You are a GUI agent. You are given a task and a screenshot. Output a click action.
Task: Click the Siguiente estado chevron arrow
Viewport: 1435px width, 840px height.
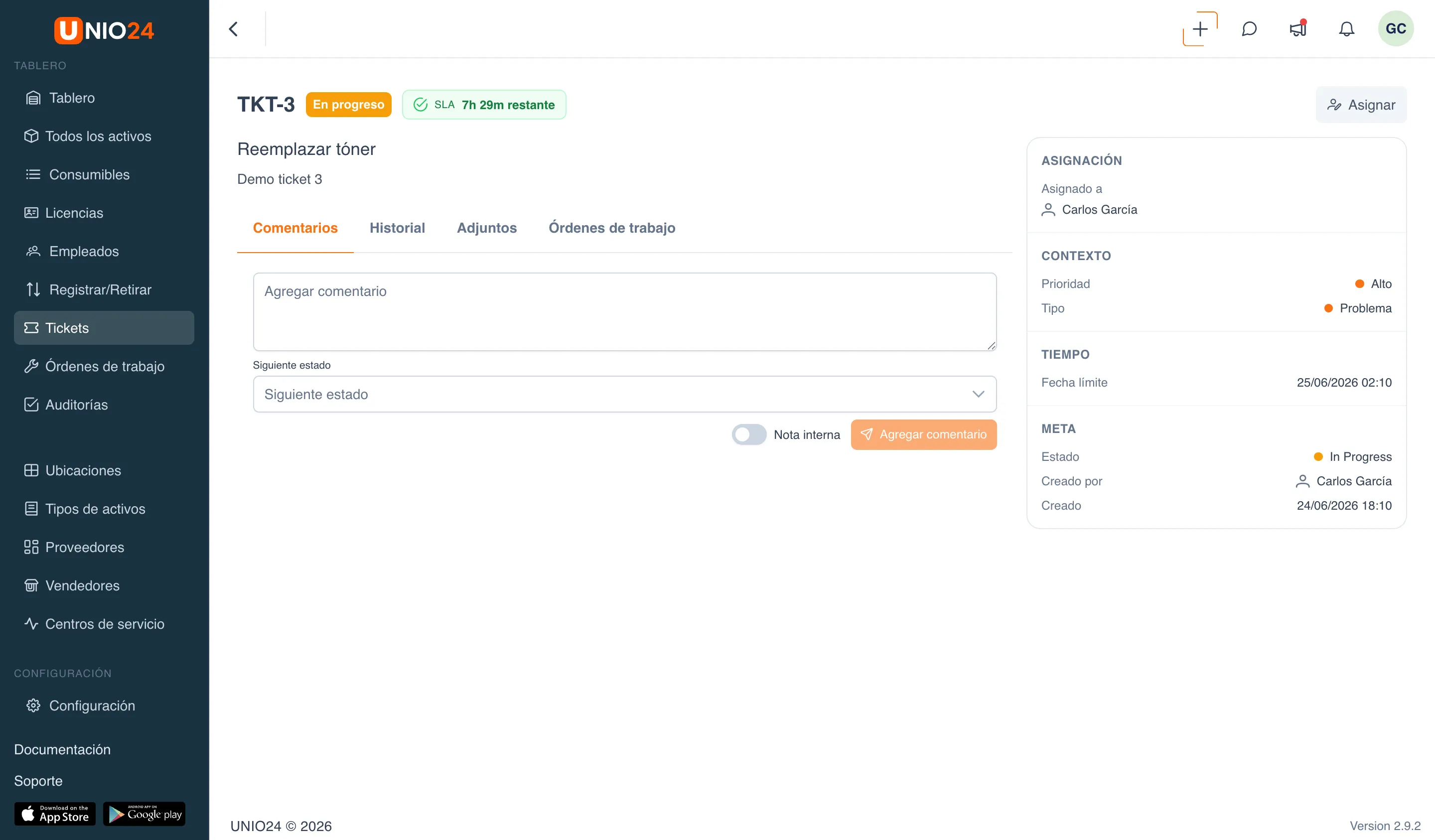(978, 394)
